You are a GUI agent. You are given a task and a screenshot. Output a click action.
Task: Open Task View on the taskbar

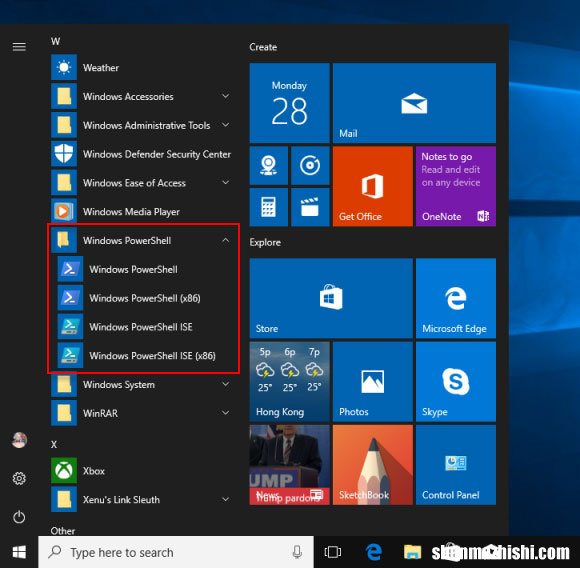pyautogui.click(x=333, y=552)
